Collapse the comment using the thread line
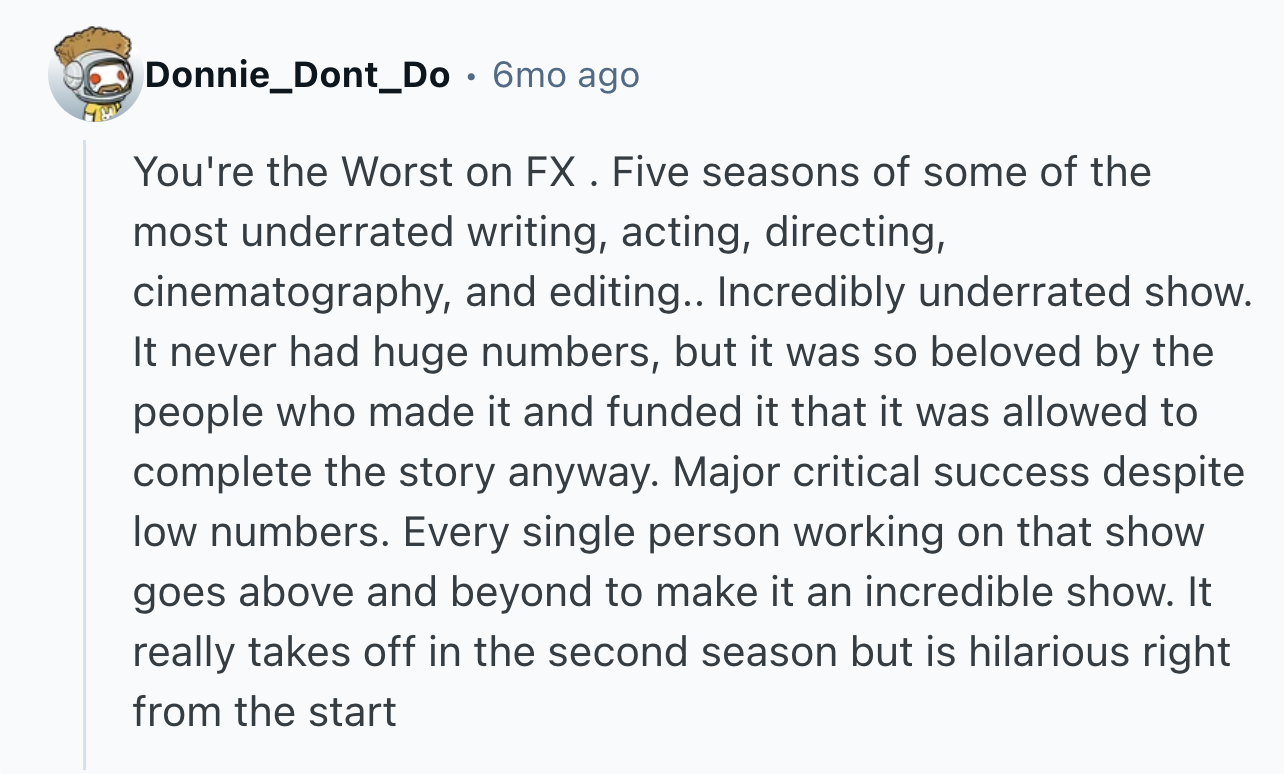The image size is (1284, 774). click(x=85, y=450)
